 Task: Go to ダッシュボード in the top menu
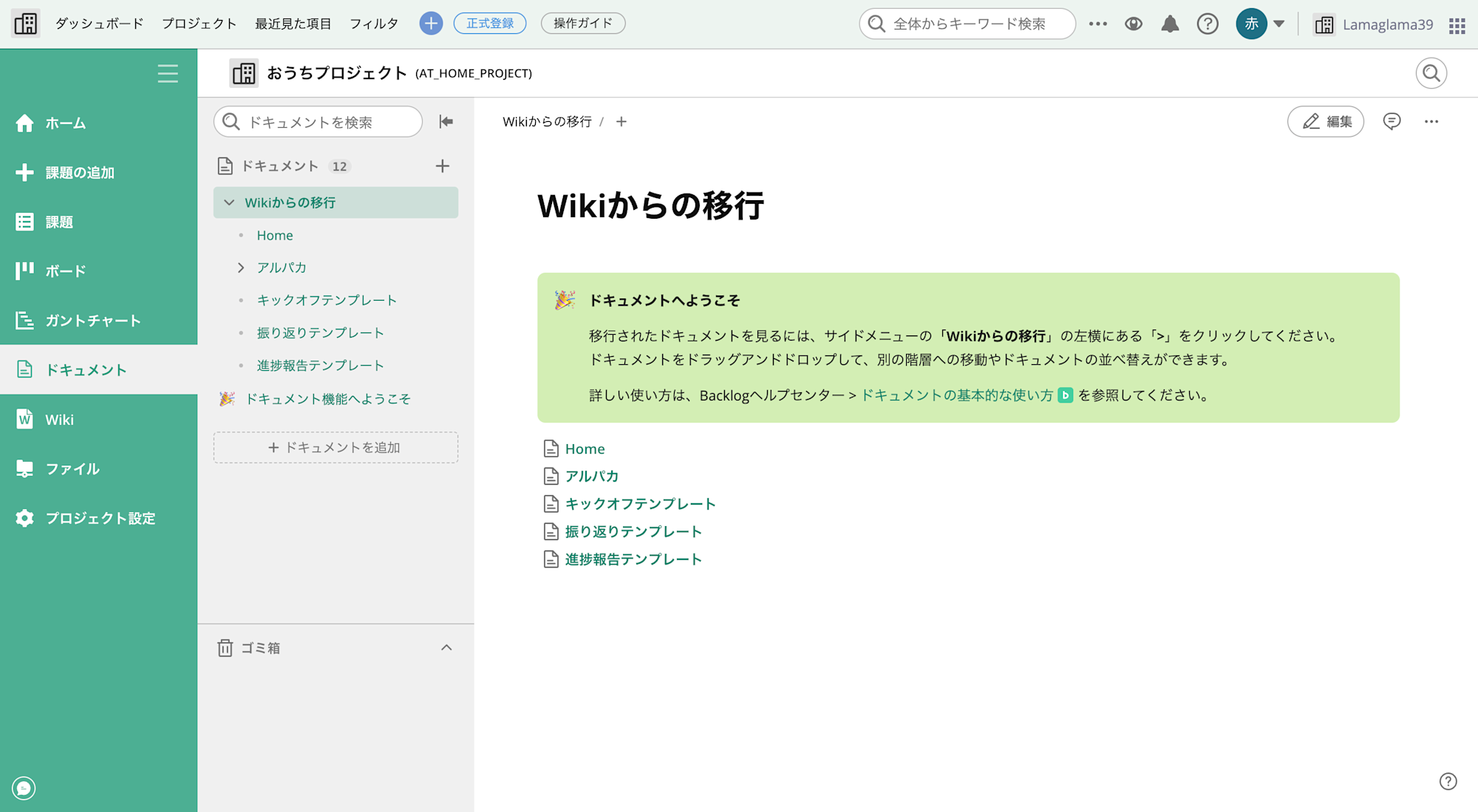click(98, 23)
